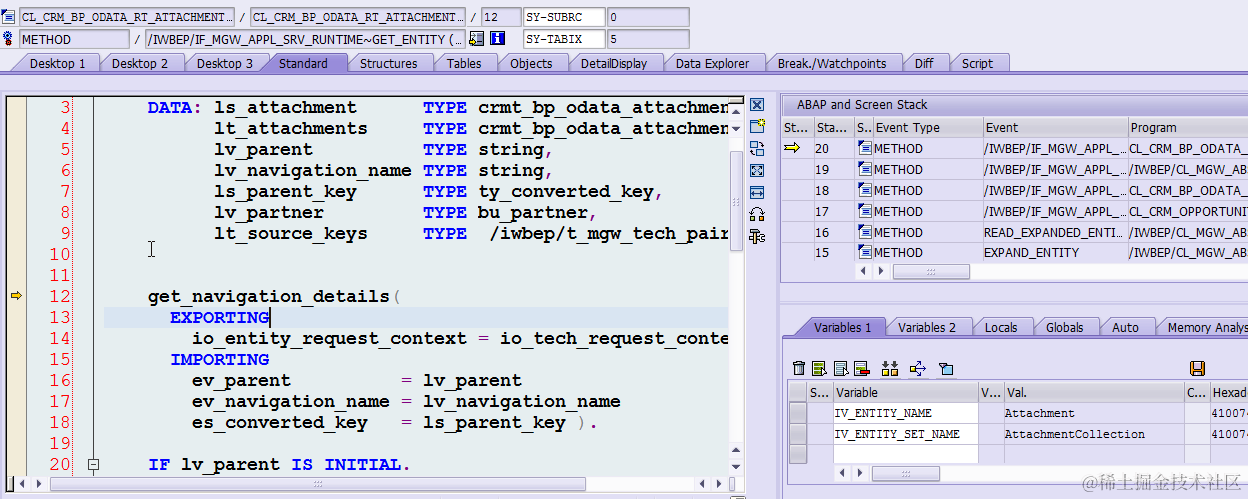Click the METHOD event type field
Image resolution: width=1248 pixels, height=499 pixels.
pos(74,39)
